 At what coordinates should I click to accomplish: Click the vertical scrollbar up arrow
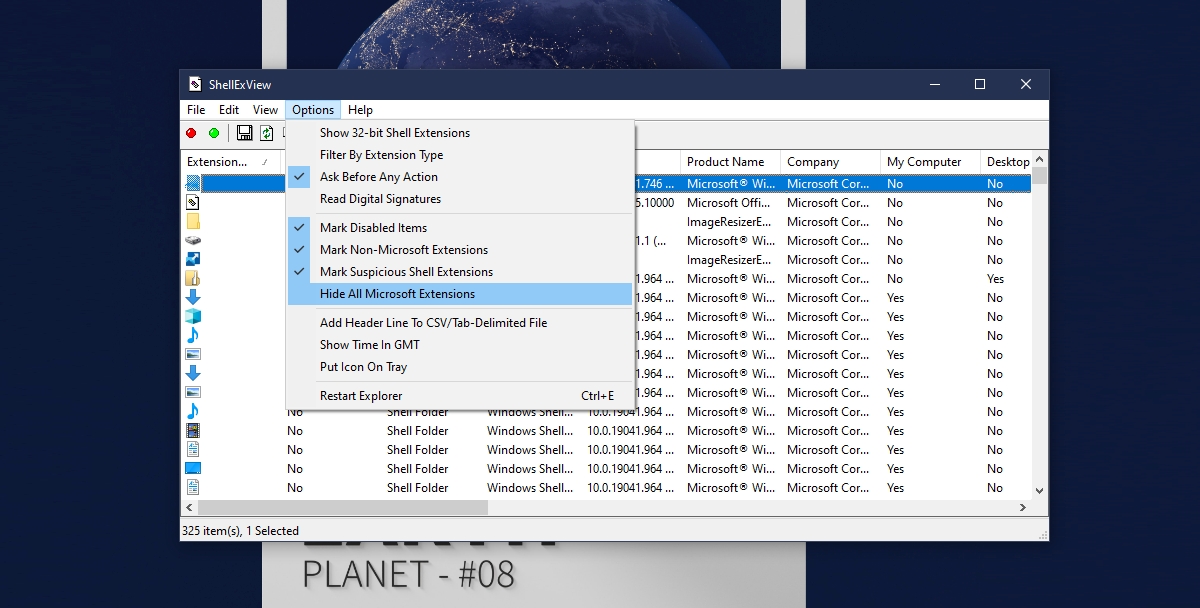[1040, 159]
